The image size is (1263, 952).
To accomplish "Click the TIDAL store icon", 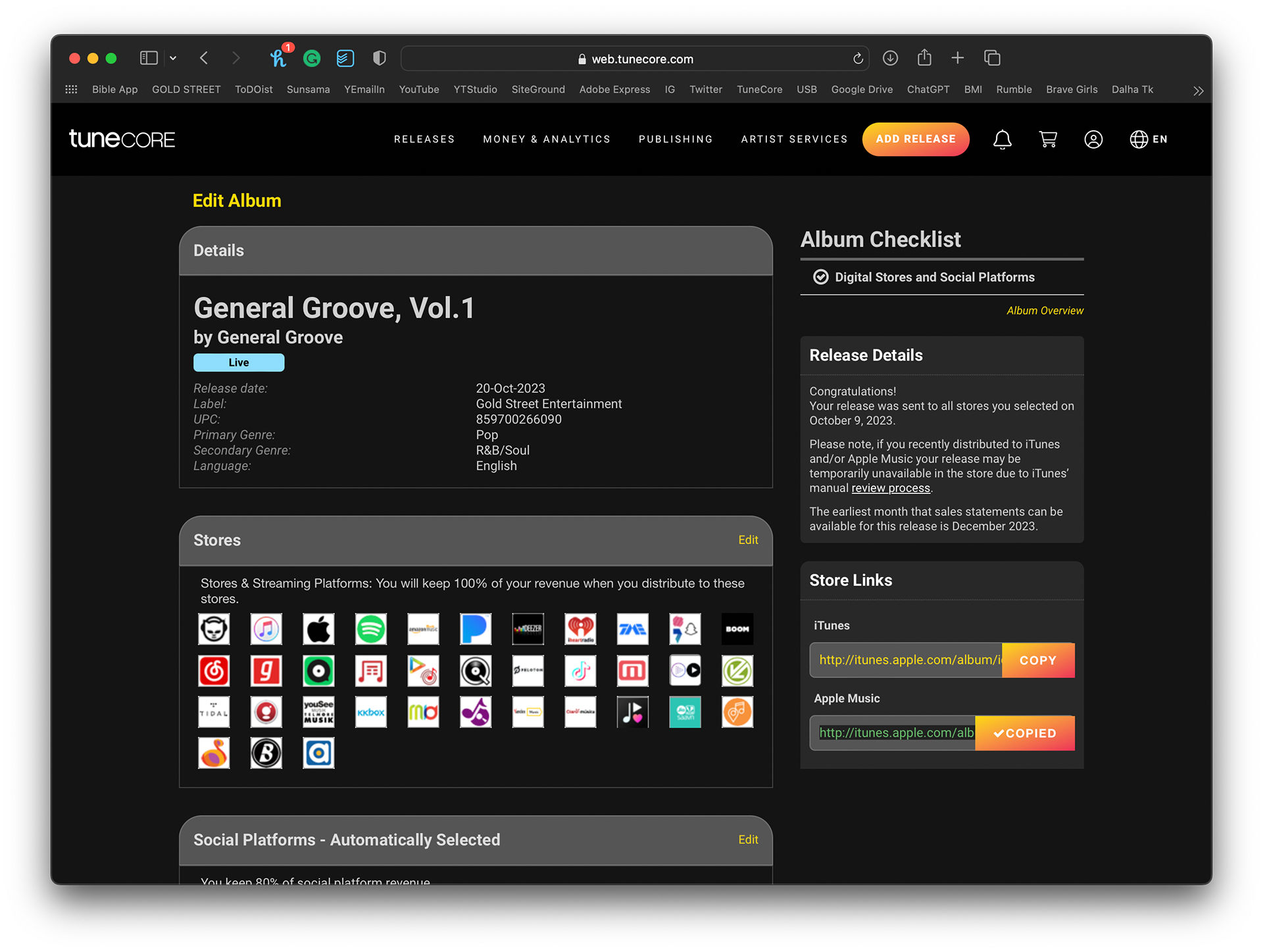I will tap(214, 713).
